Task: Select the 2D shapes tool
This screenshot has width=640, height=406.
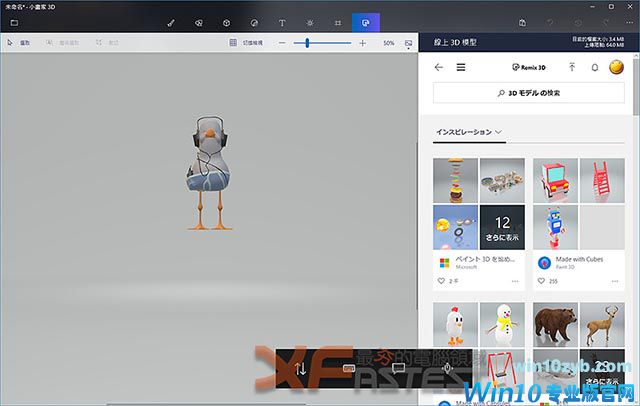Action: click(x=199, y=23)
